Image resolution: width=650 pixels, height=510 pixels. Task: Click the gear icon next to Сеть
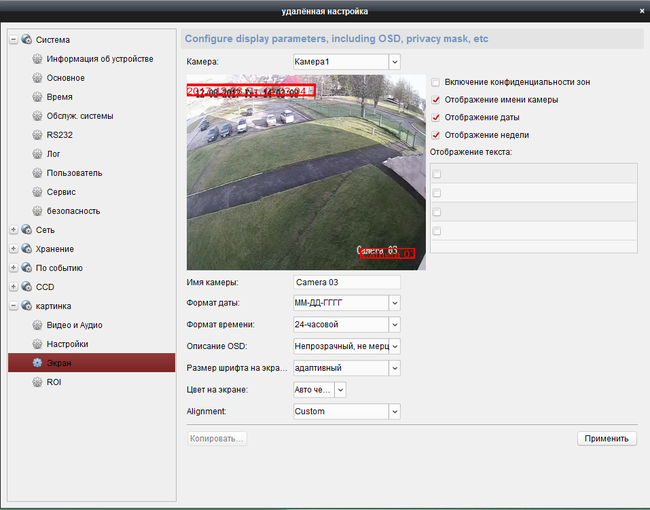click(x=26, y=230)
